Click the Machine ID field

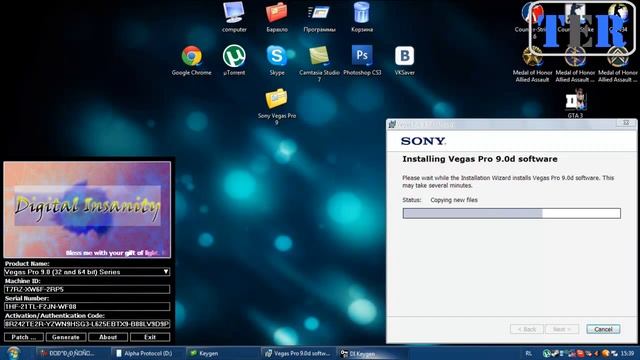(87, 289)
